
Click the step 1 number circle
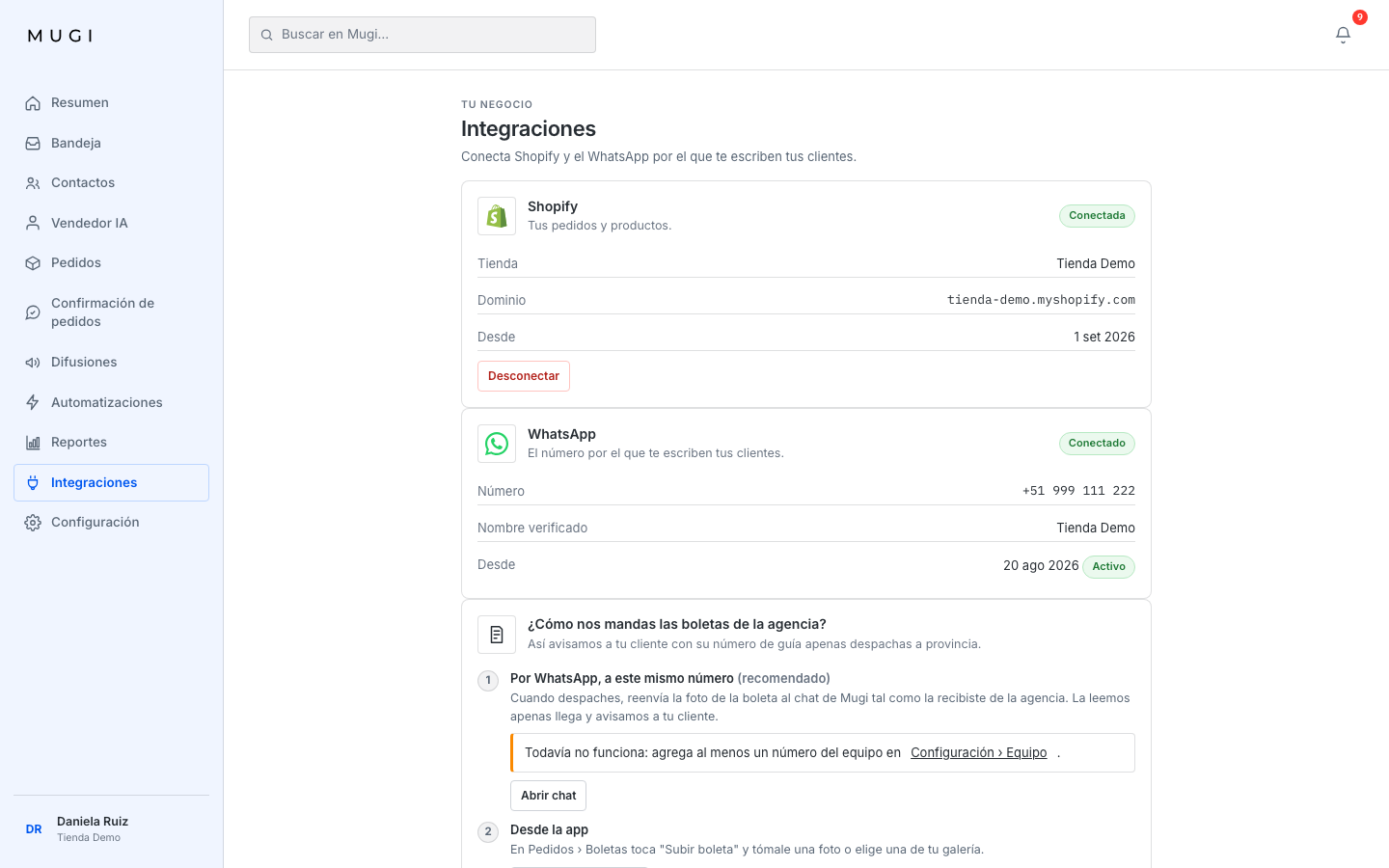tap(488, 681)
